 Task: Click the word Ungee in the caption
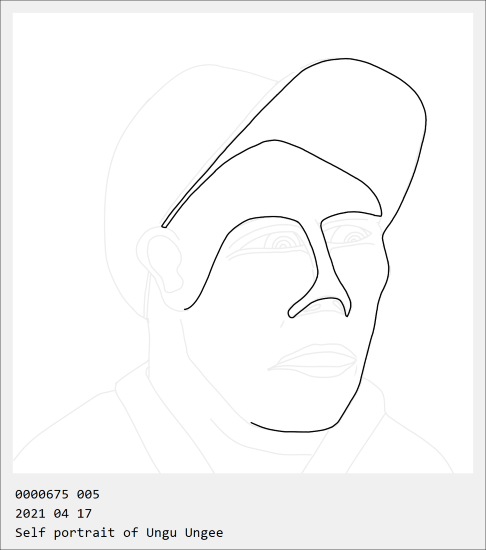204,533
